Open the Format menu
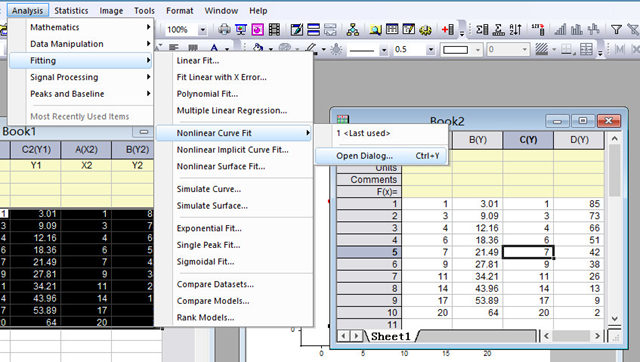 tap(180, 11)
